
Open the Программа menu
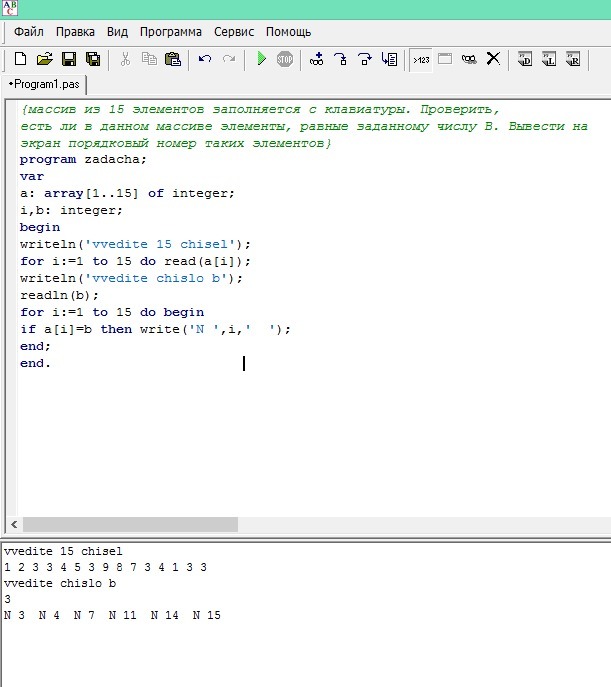click(170, 31)
